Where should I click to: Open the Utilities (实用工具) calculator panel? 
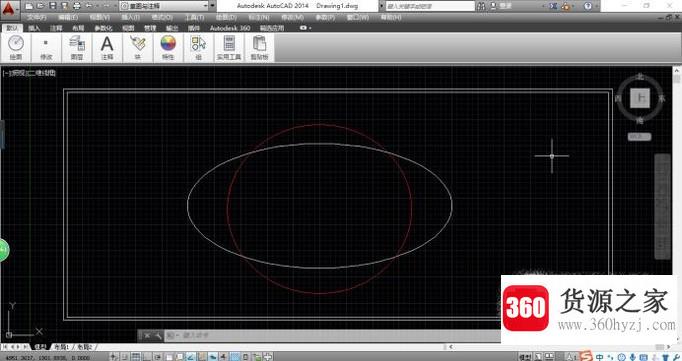coord(229,48)
